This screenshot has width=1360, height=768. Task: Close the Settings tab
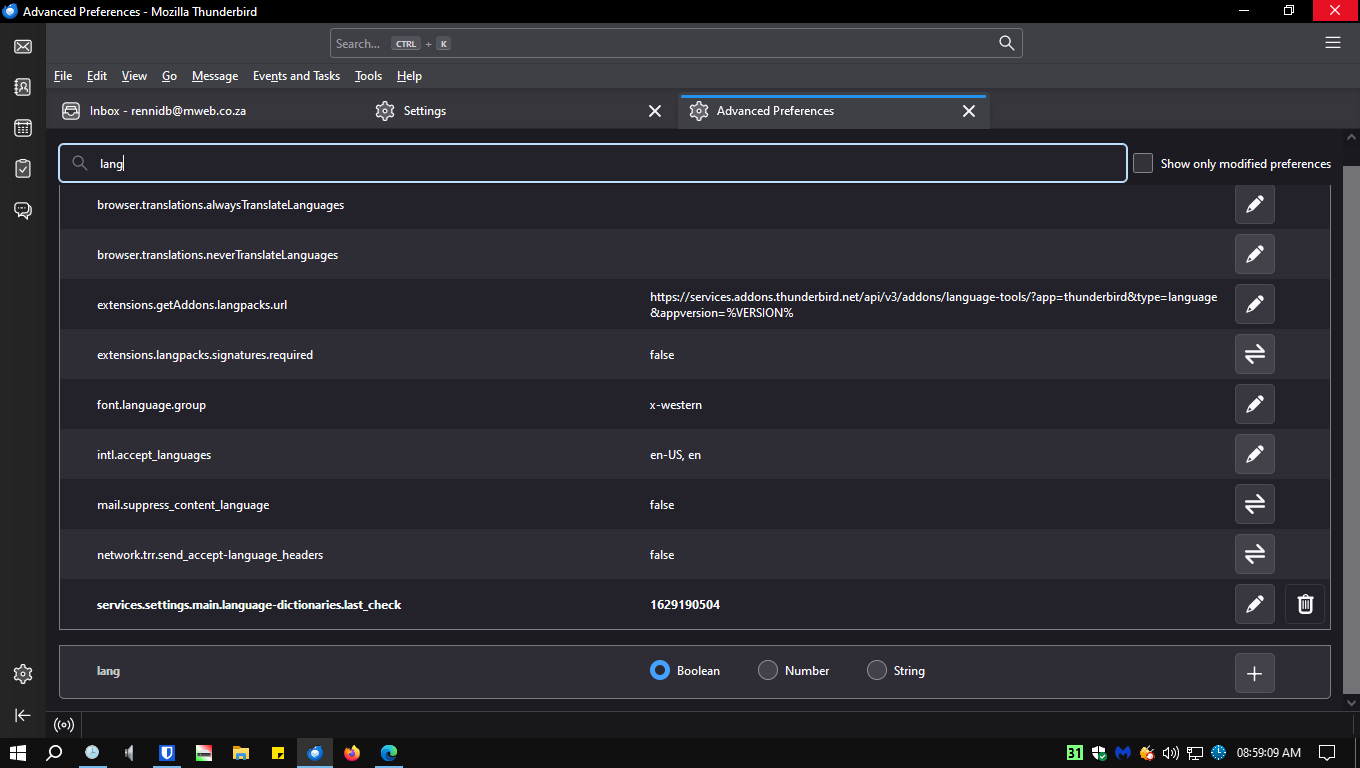[x=655, y=111]
